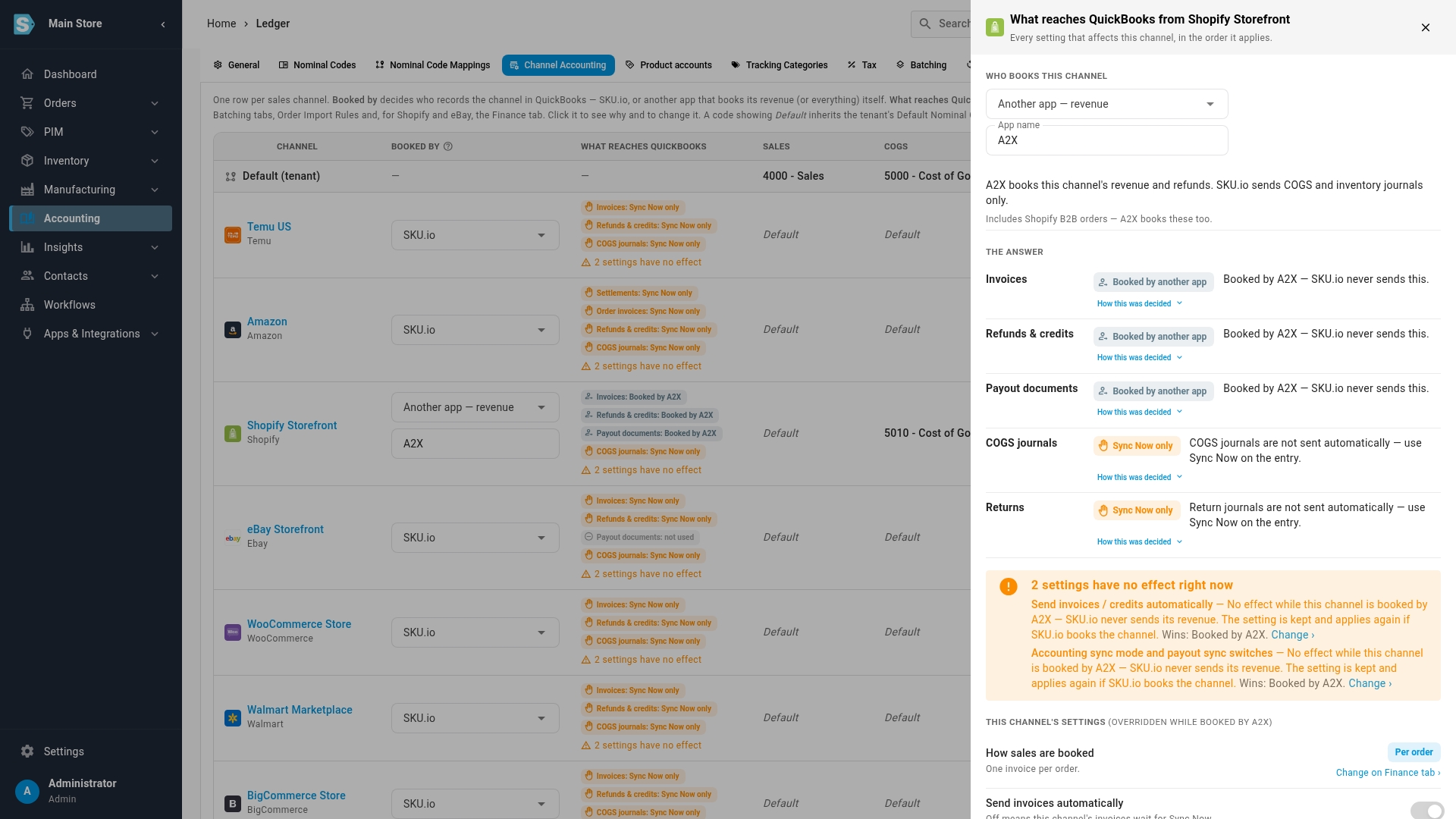Open the Tax tab
This screenshot has width=1456, height=819.
point(861,65)
